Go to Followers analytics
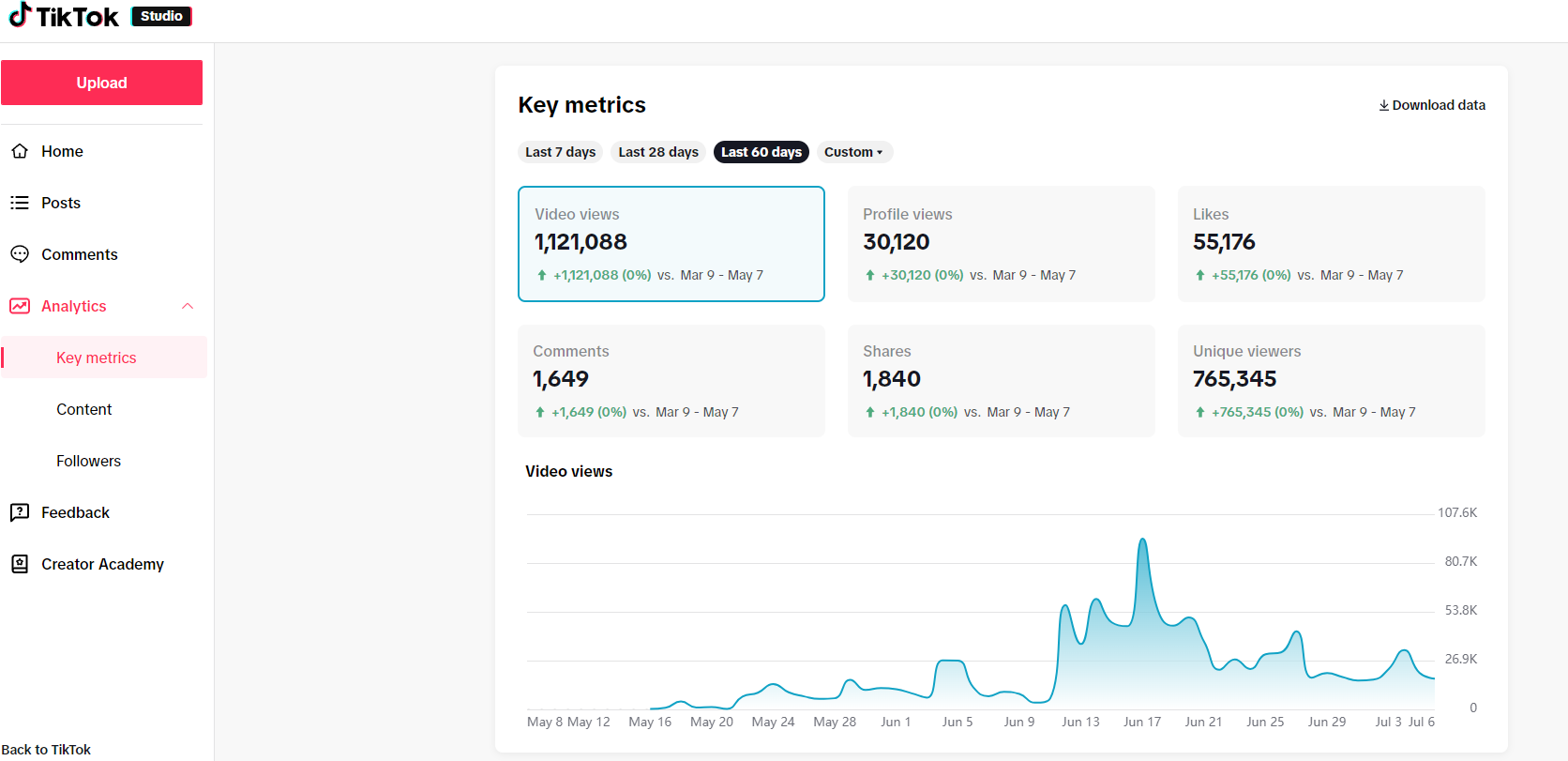This screenshot has height=761, width=1568. [88, 461]
